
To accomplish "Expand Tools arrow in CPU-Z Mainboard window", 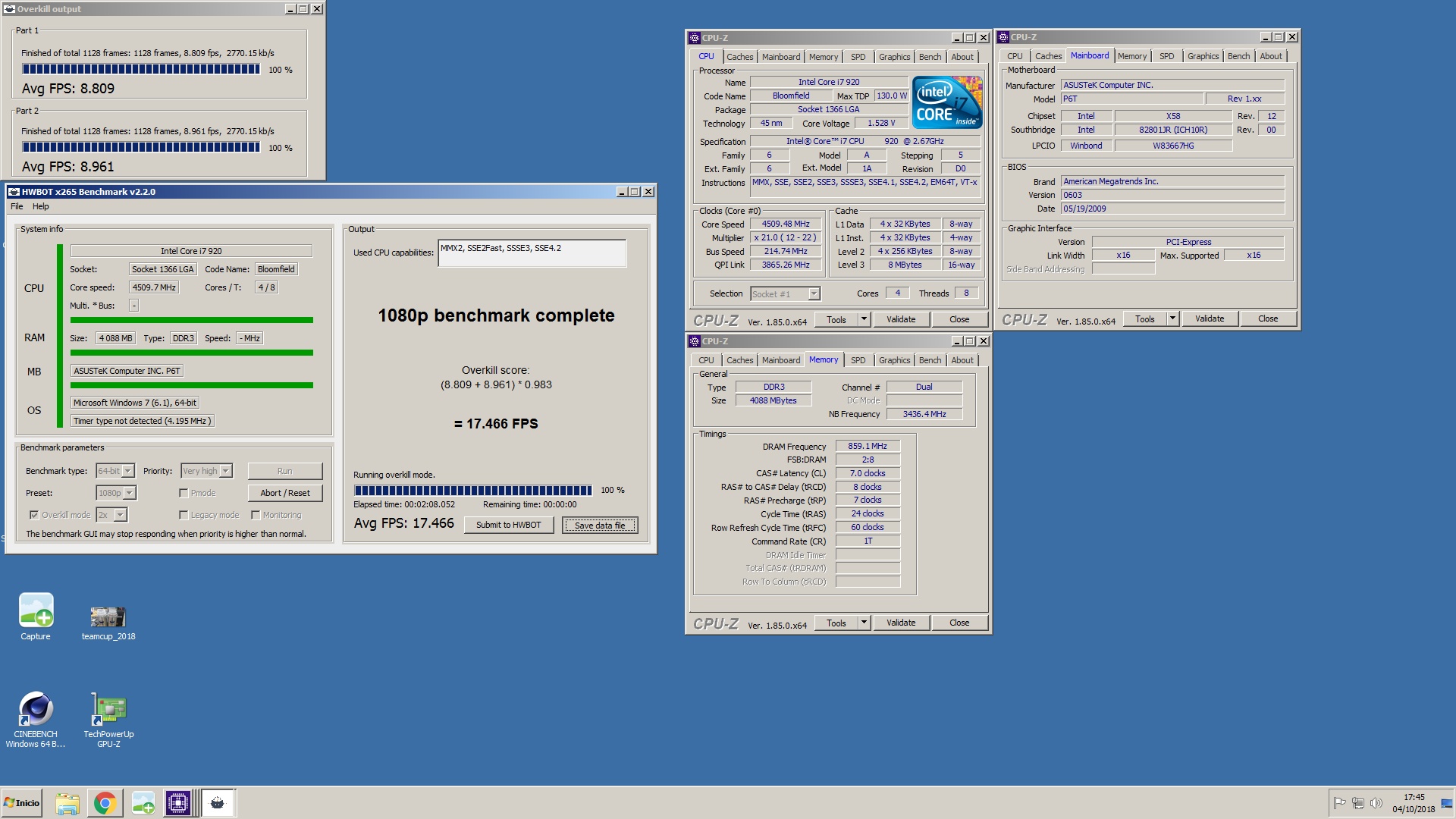I will (1172, 318).
